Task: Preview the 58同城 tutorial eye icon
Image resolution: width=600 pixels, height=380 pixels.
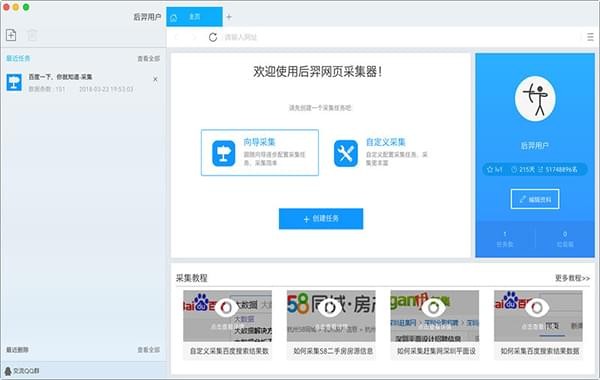Action: (330, 308)
